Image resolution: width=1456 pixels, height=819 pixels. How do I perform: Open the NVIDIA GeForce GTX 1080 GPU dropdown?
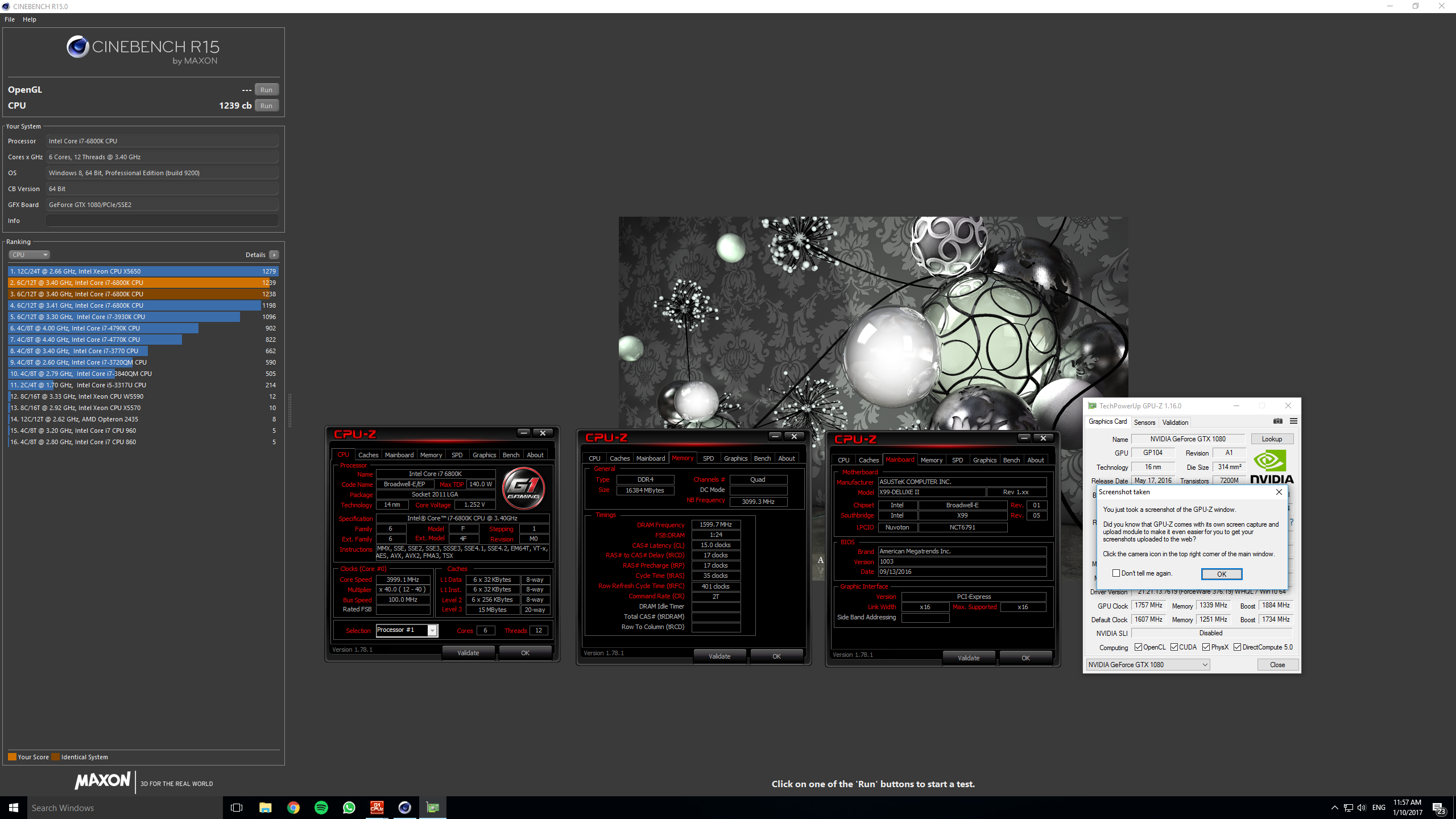(x=1148, y=665)
